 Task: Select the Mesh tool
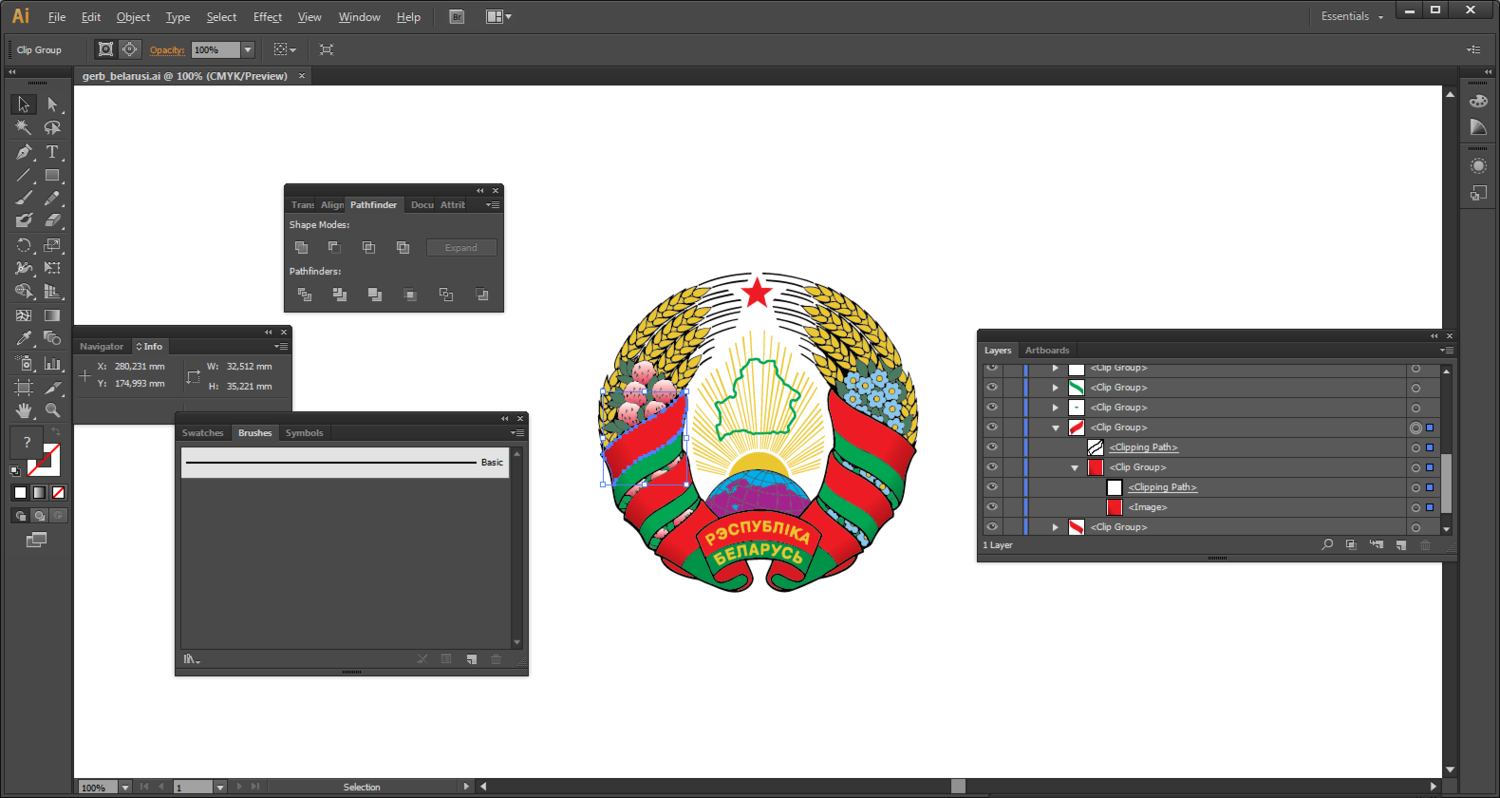23,315
